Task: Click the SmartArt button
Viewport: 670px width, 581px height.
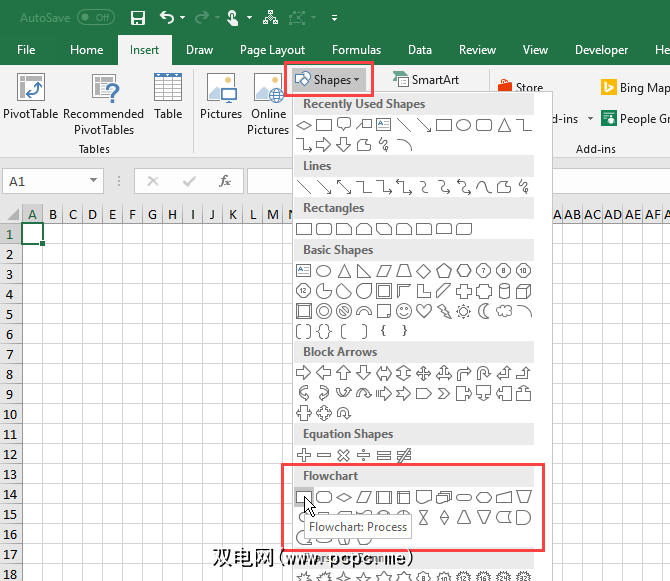Action: point(426,79)
